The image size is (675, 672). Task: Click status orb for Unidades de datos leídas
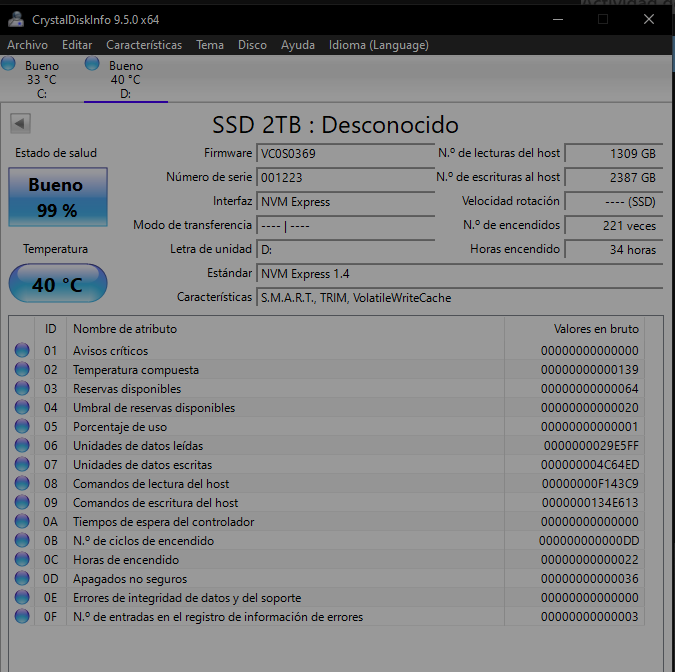point(22,445)
